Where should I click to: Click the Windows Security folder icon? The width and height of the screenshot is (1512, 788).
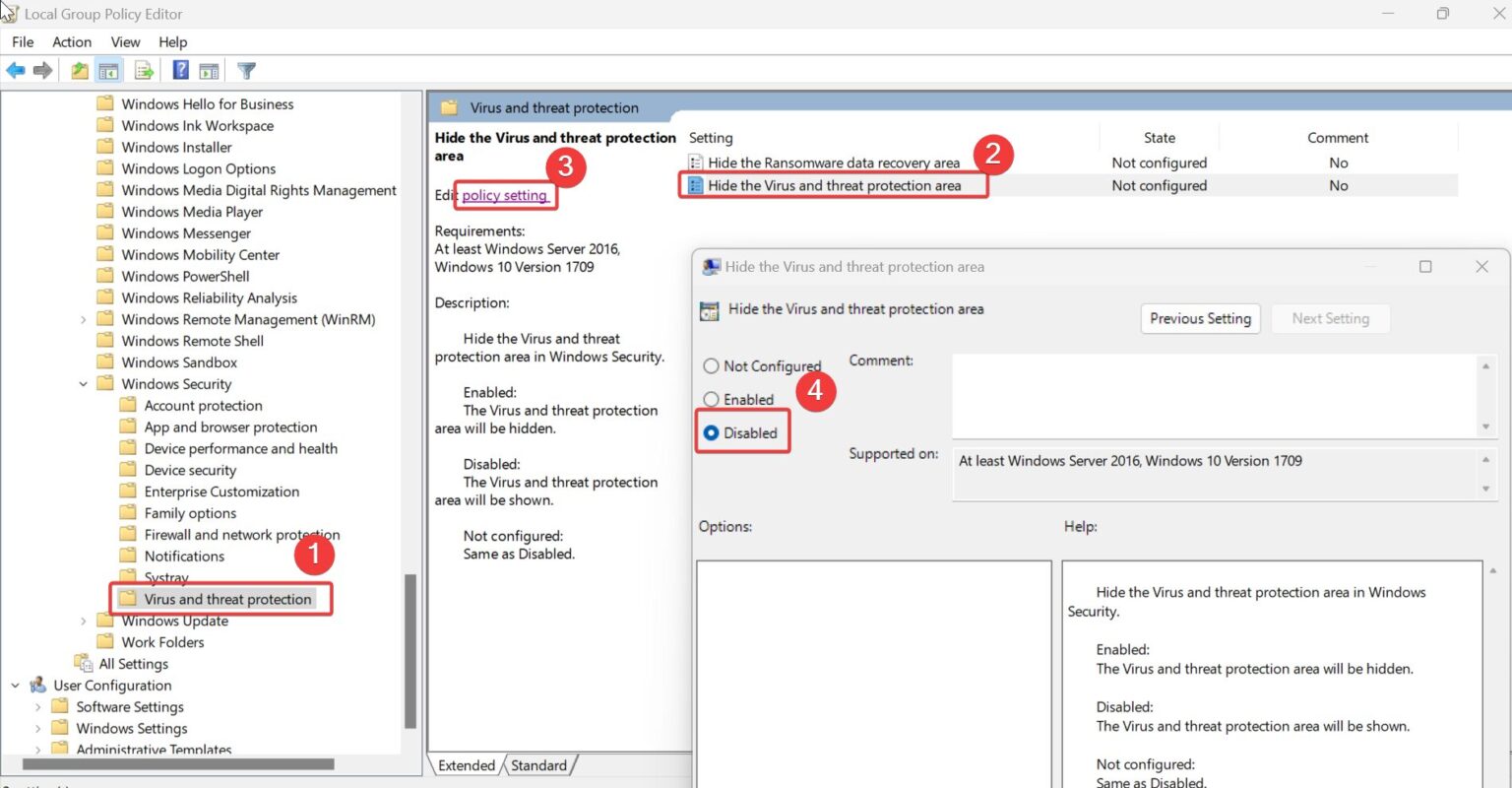pyautogui.click(x=105, y=384)
